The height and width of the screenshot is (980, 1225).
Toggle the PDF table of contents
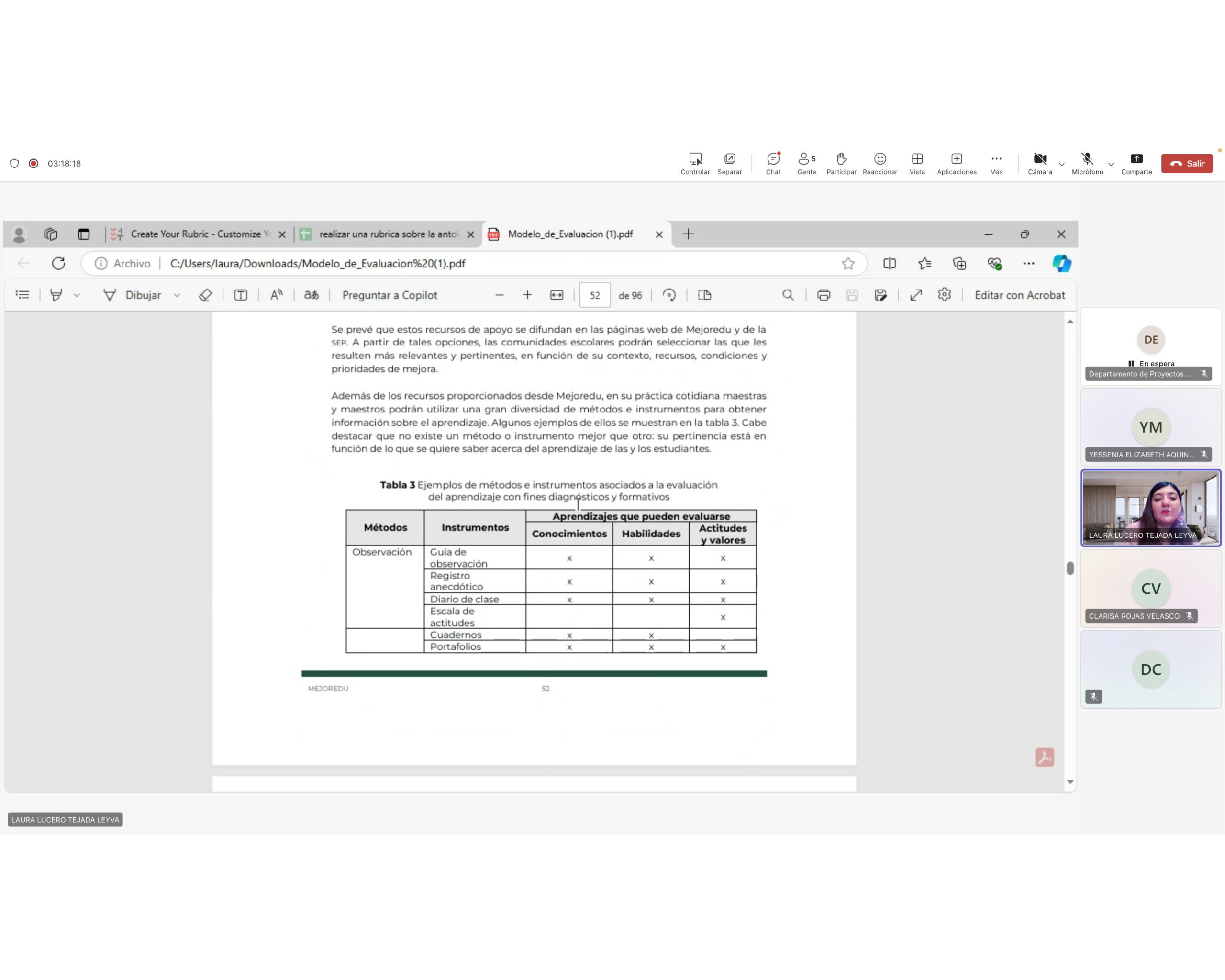(22, 294)
